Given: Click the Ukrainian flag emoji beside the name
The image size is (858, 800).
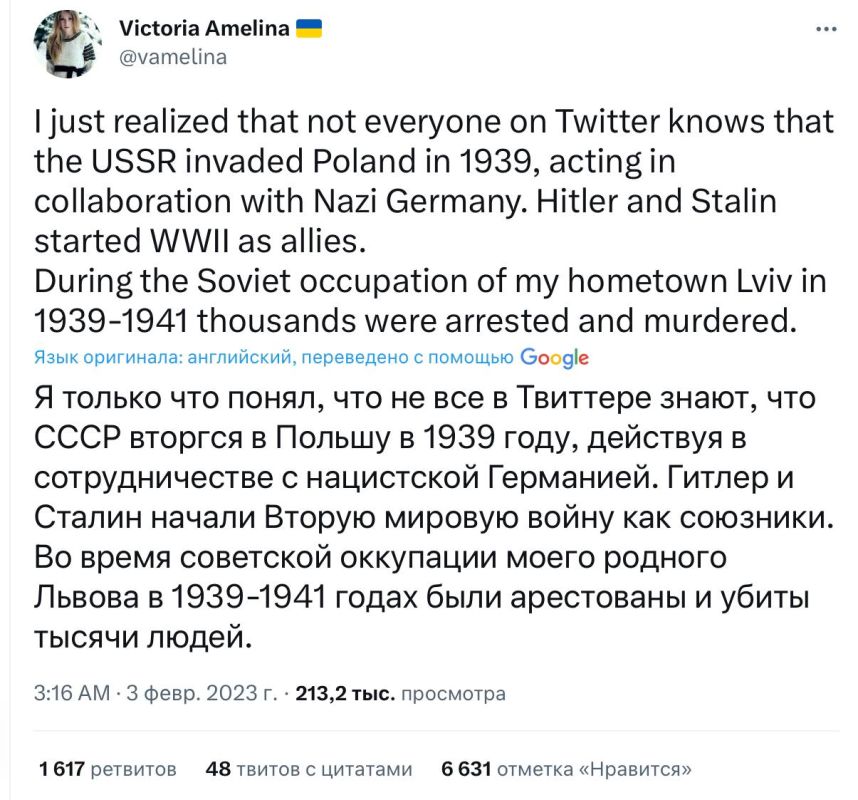Looking at the screenshot, I should (x=308, y=30).
